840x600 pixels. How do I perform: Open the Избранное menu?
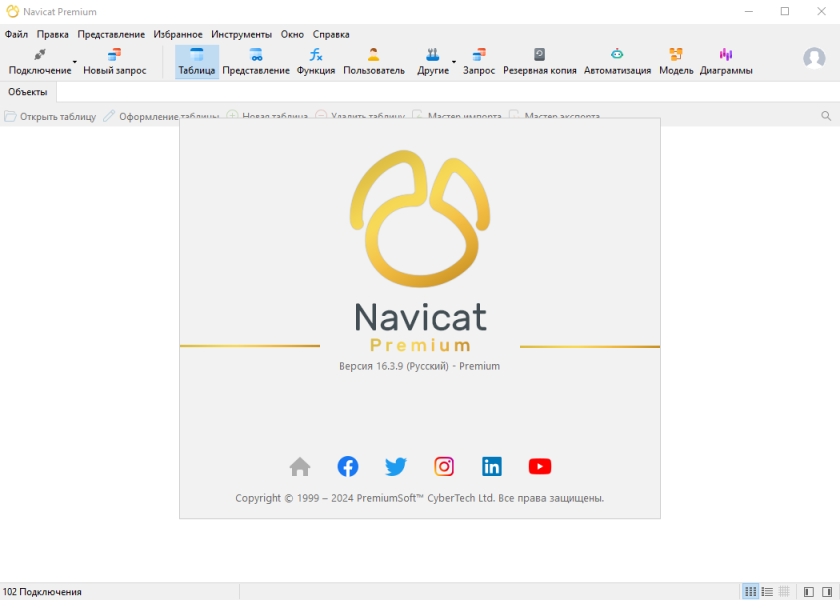click(178, 34)
